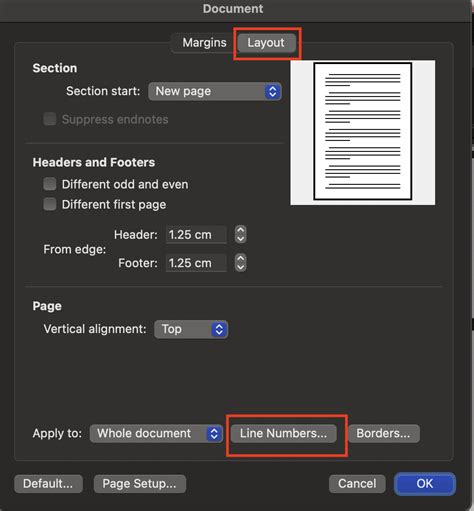Click the Footer from-edge stepper arrows
The height and width of the screenshot is (511, 474).
click(240, 263)
